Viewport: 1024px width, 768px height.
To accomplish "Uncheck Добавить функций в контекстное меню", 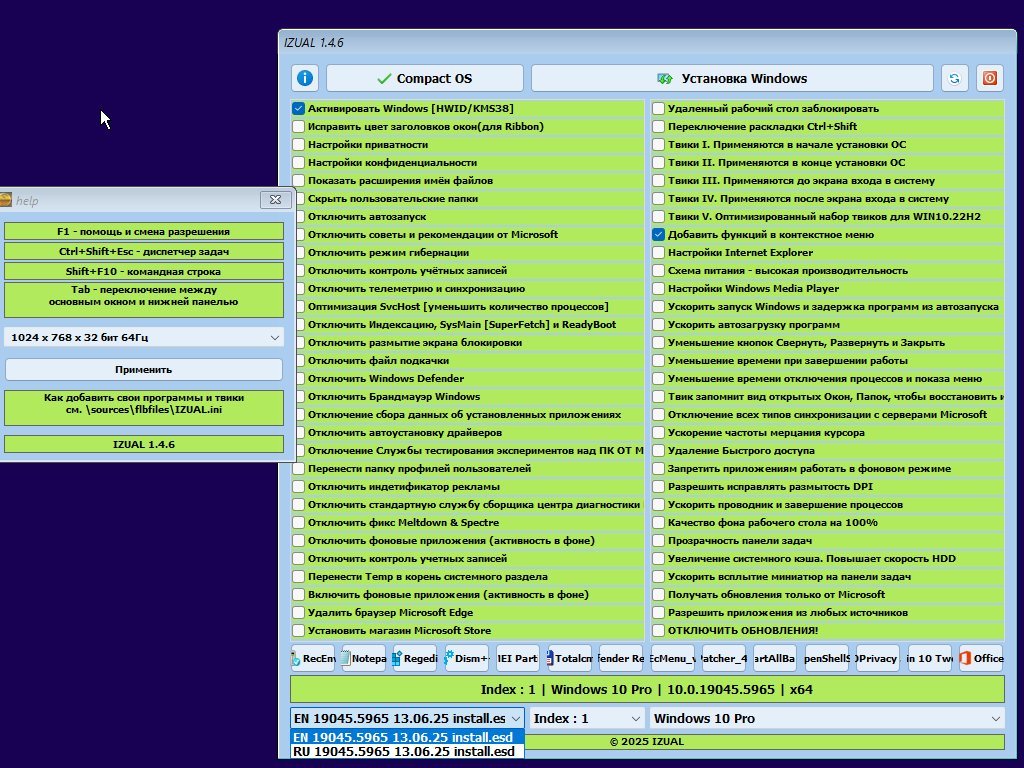I will click(658, 234).
